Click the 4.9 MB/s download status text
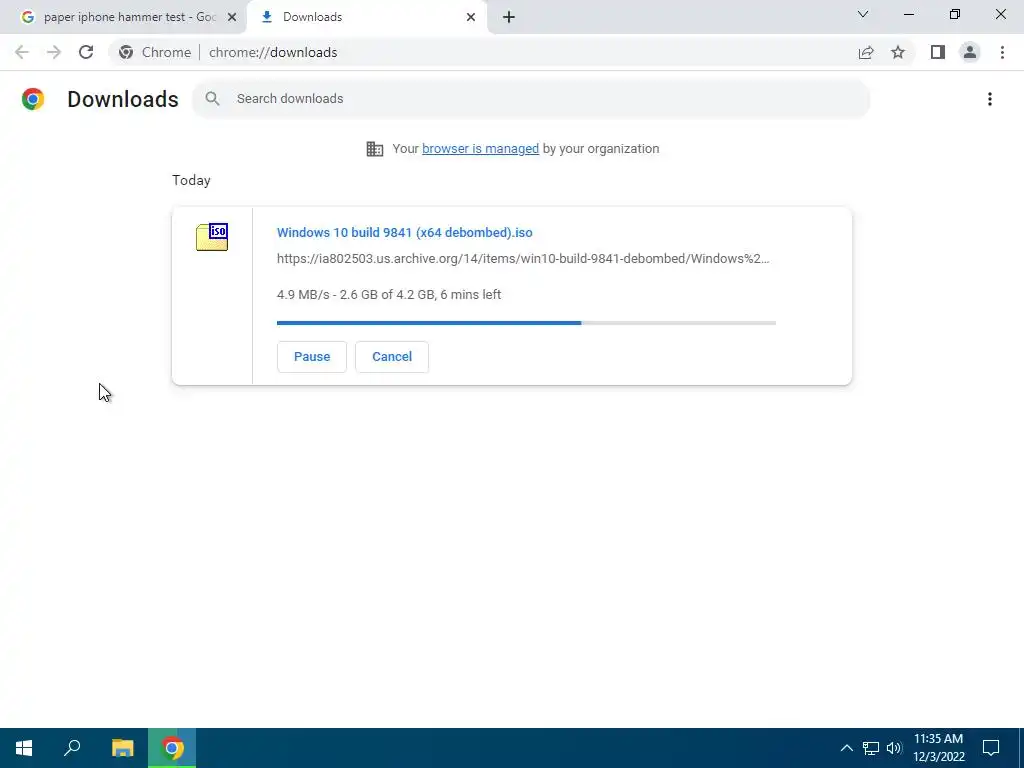This screenshot has width=1024, height=768. [389, 295]
